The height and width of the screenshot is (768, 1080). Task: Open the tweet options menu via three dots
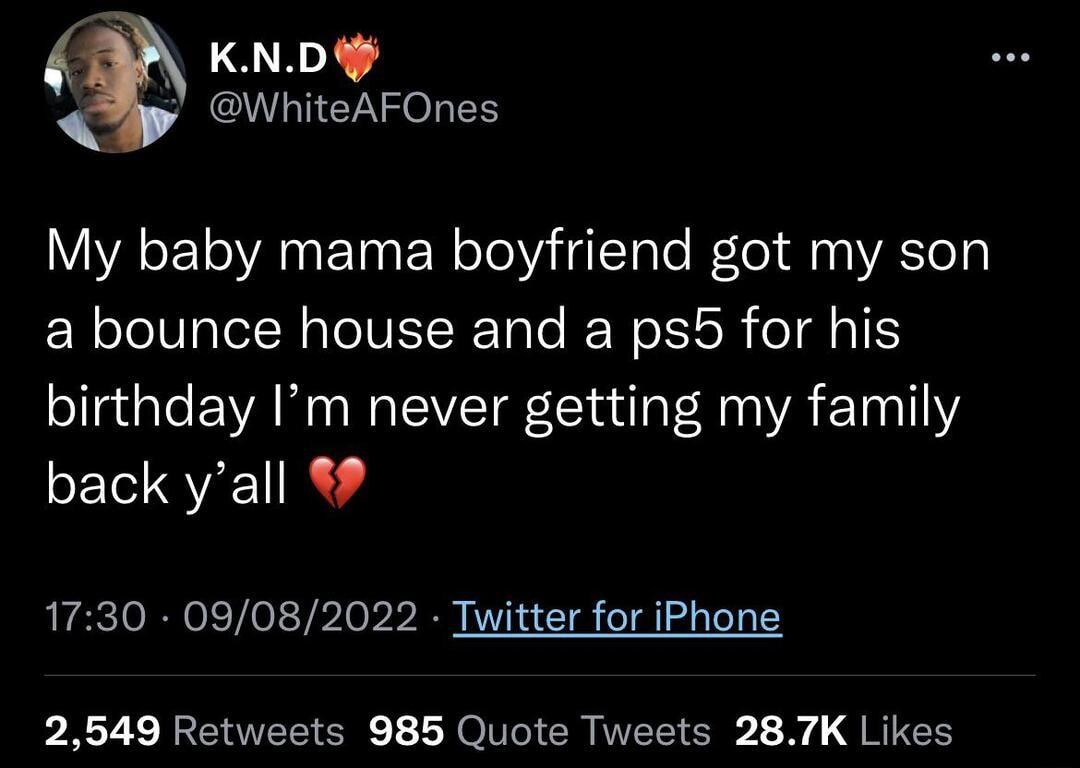click(1008, 57)
